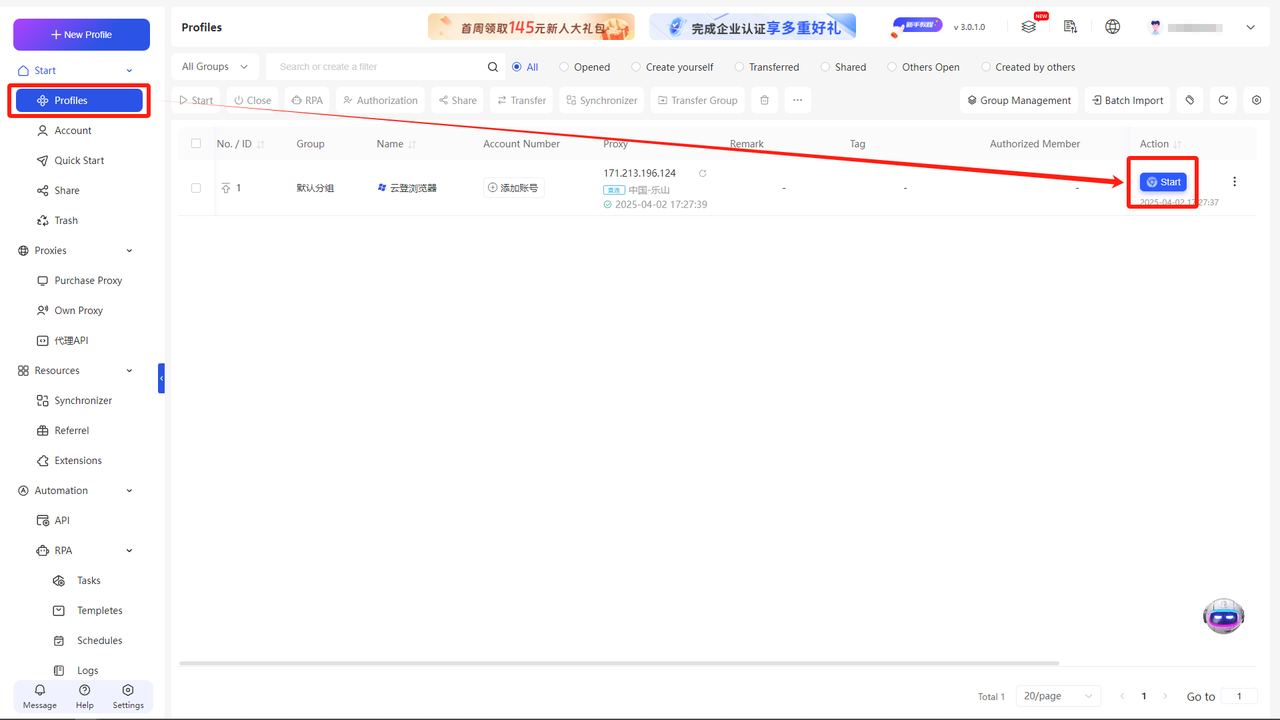Start the profile in the Action column

coord(1163,182)
